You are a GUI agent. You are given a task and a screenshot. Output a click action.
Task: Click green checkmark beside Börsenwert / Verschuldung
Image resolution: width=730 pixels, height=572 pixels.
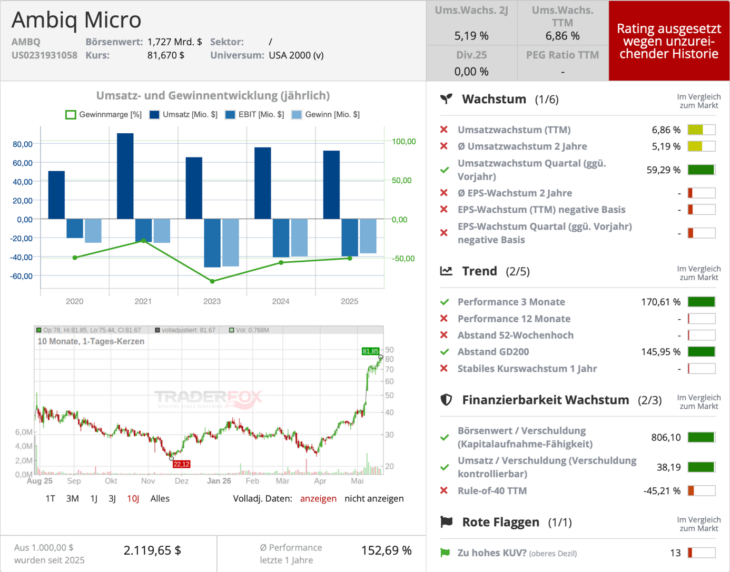pyautogui.click(x=444, y=437)
